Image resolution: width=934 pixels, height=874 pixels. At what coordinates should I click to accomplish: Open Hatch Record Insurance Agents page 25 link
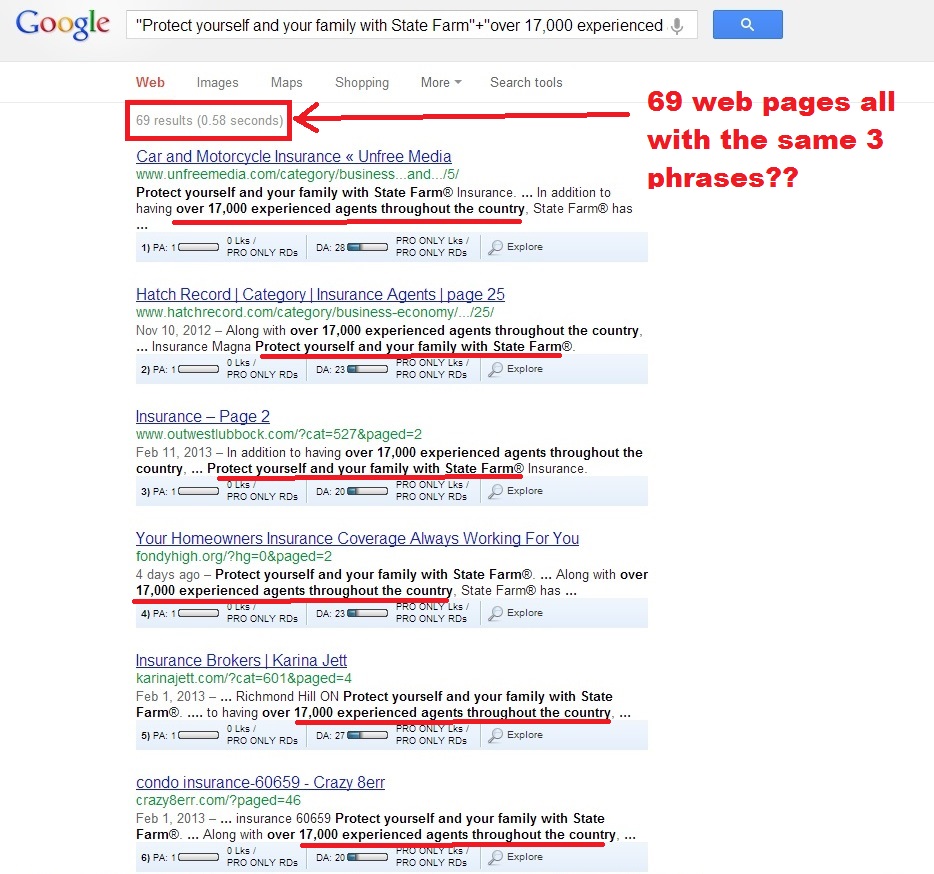click(320, 294)
